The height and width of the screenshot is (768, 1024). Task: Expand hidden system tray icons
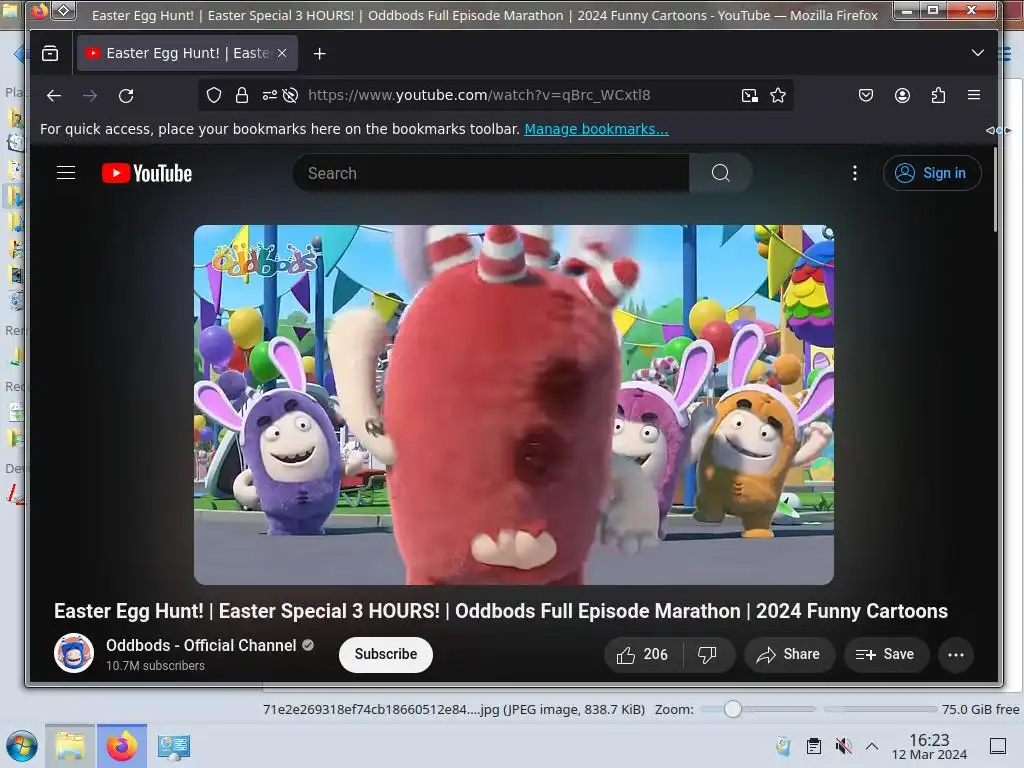pyautogui.click(x=872, y=746)
